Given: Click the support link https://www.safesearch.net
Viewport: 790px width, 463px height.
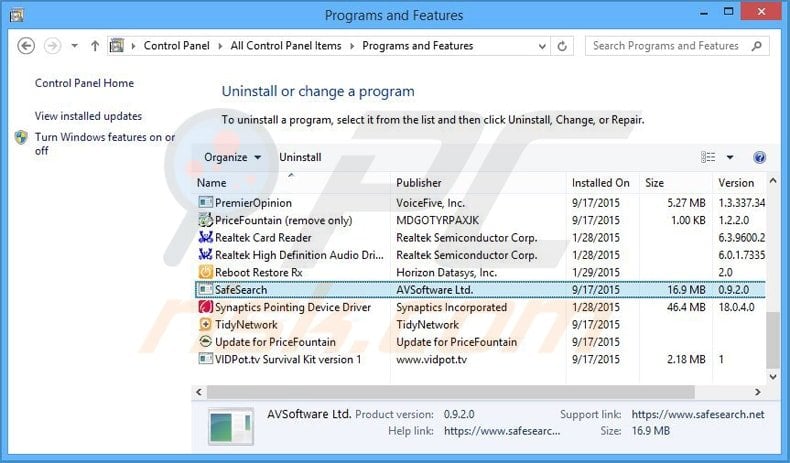Looking at the screenshot, I should [x=698, y=414].
